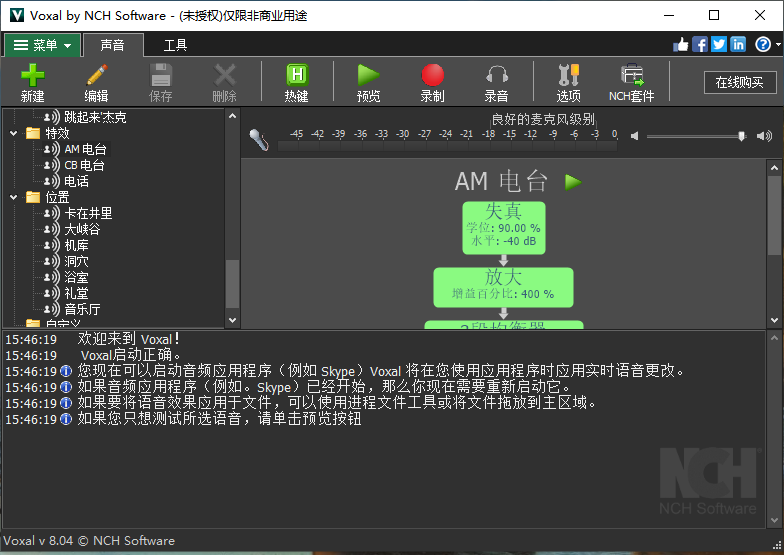Select the 声音 tab
The image size is (784, 555).
(112, 45)
